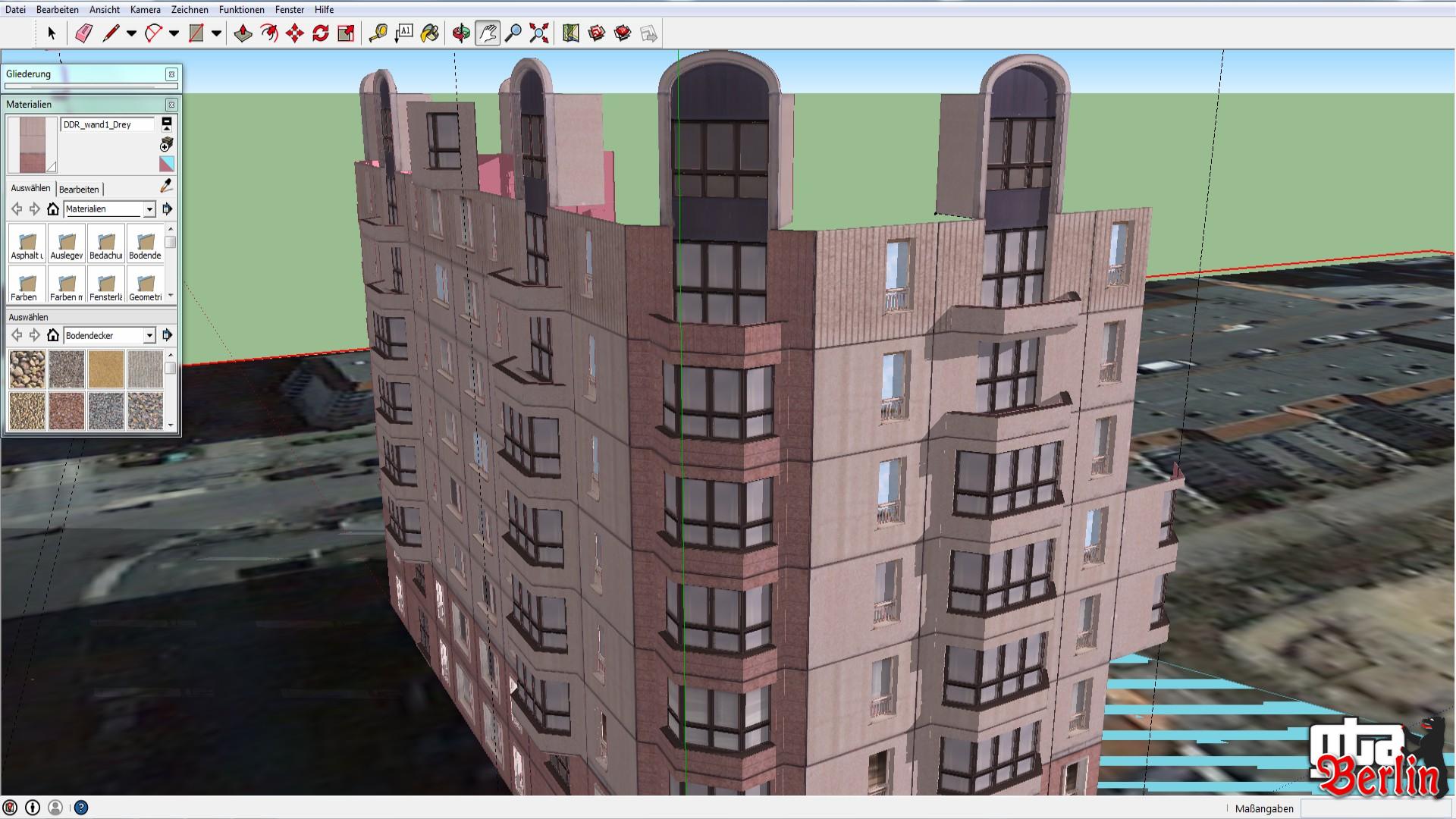Open the Funktionen menu
This screenshot has height=819, width=1456.
pos(242,10)
